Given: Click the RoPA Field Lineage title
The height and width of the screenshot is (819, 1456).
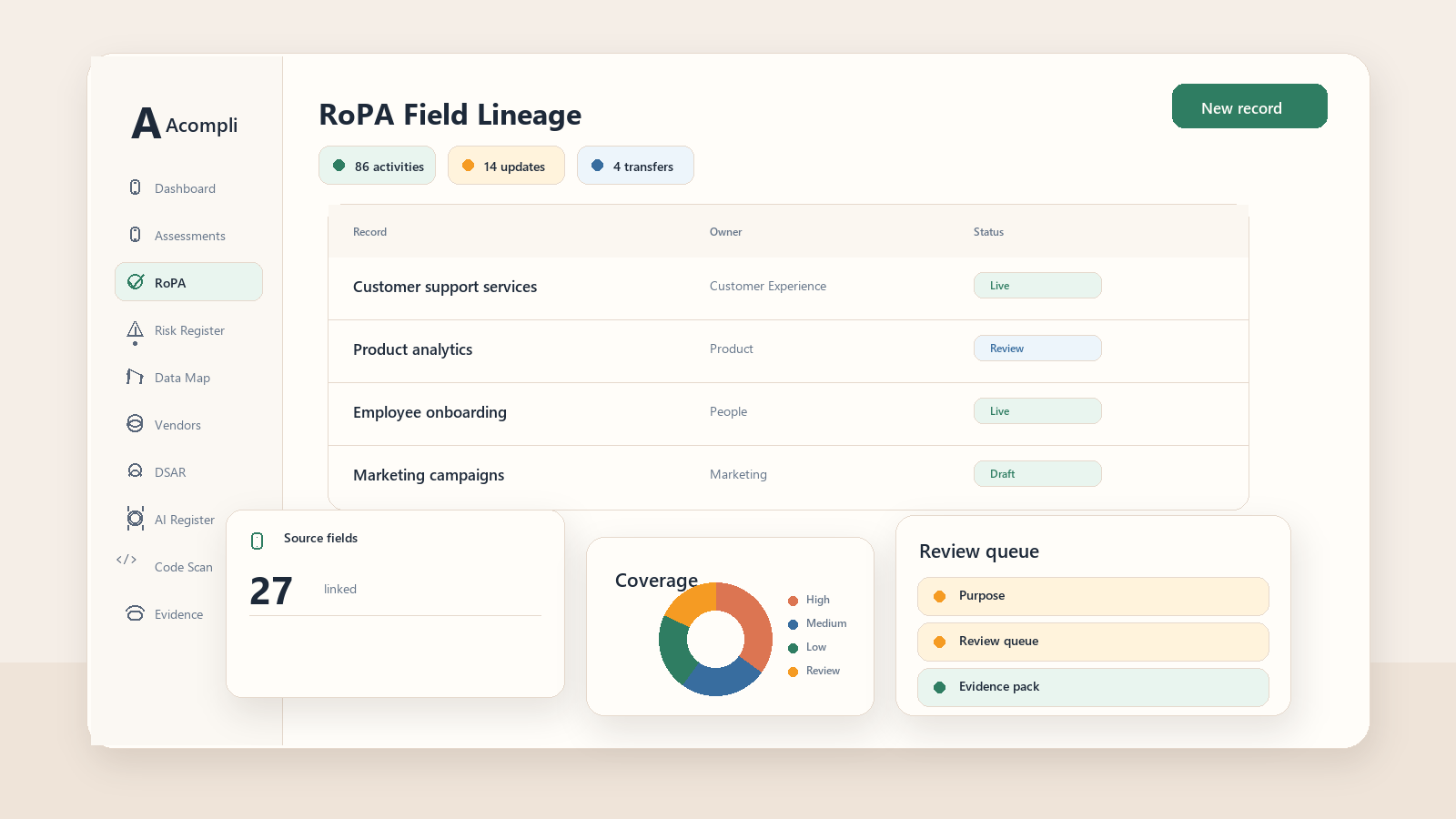Looking at the screenshot, I should click(450, 116).
